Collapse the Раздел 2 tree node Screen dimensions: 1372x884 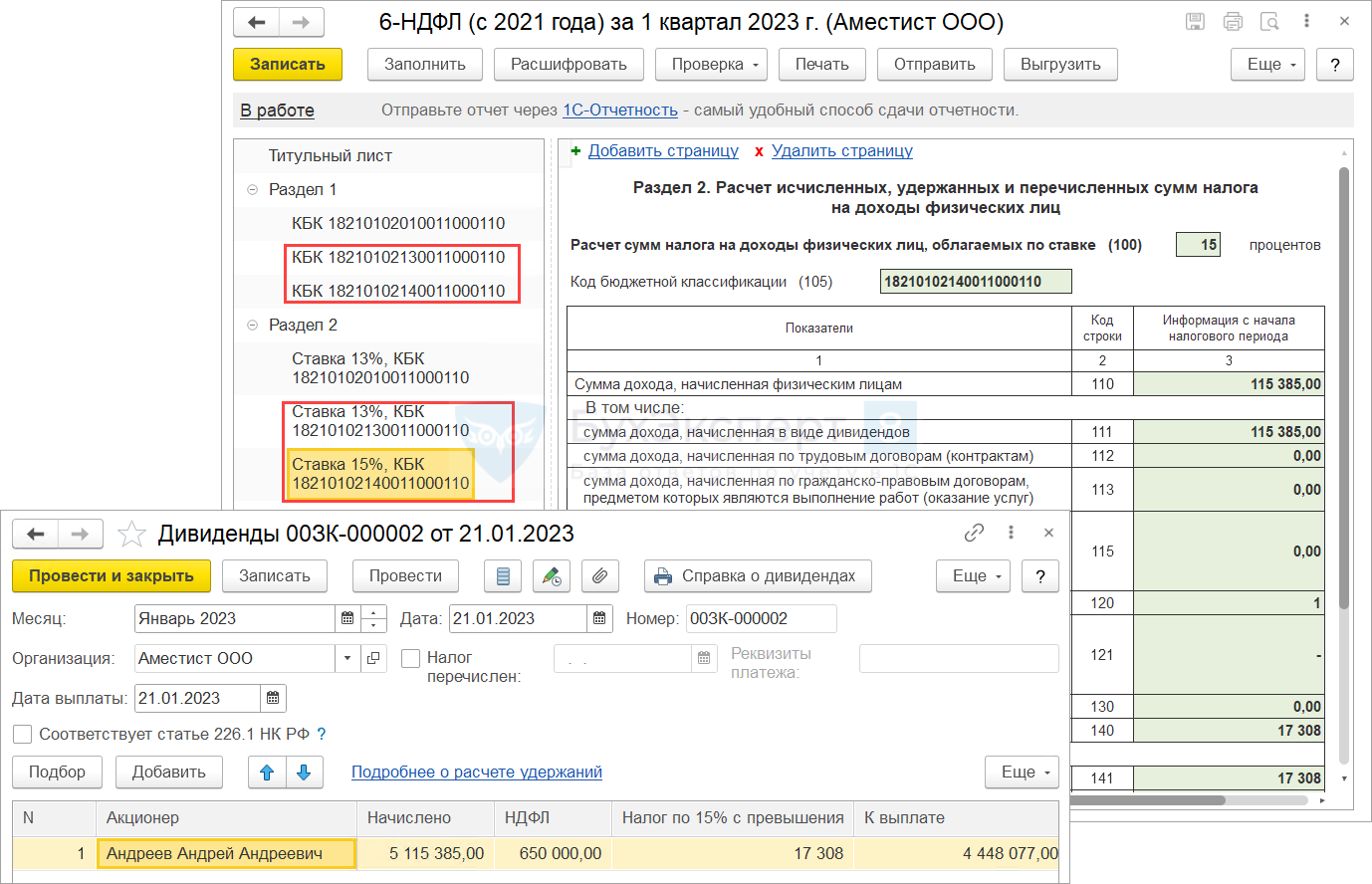(x=252, y=325)
